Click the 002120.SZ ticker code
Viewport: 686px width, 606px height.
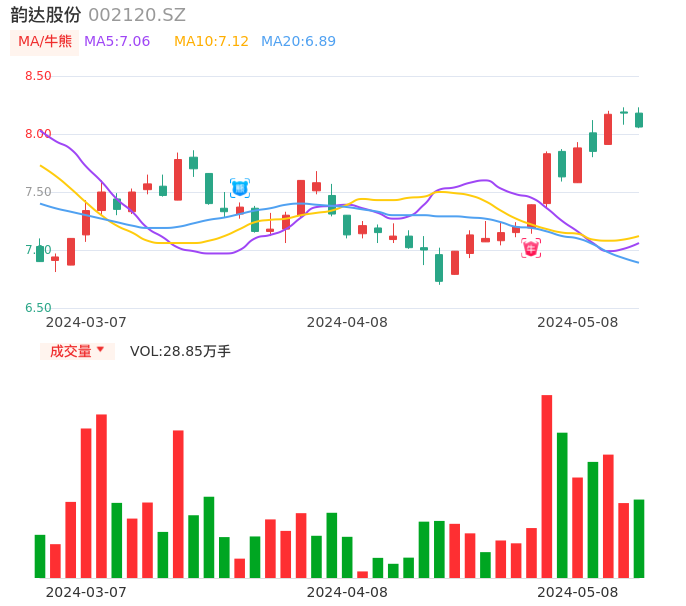tap(137, 15)
